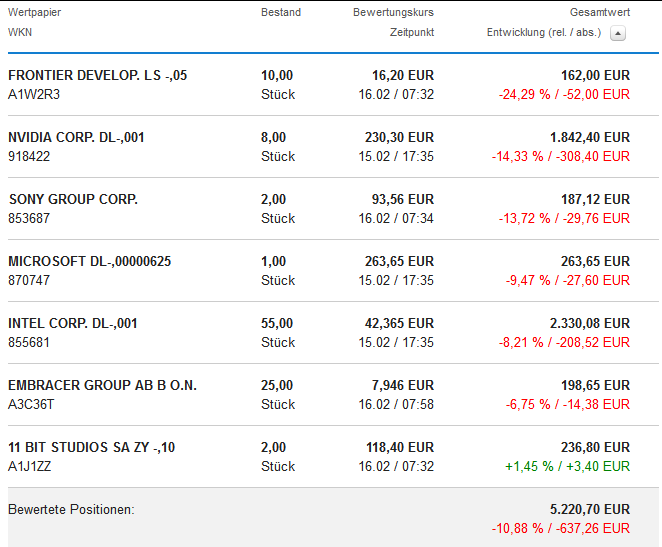Click the Zeitpunkt column sub-header
Viewport: 662px width, 547px height.
[x=411, y=33]
